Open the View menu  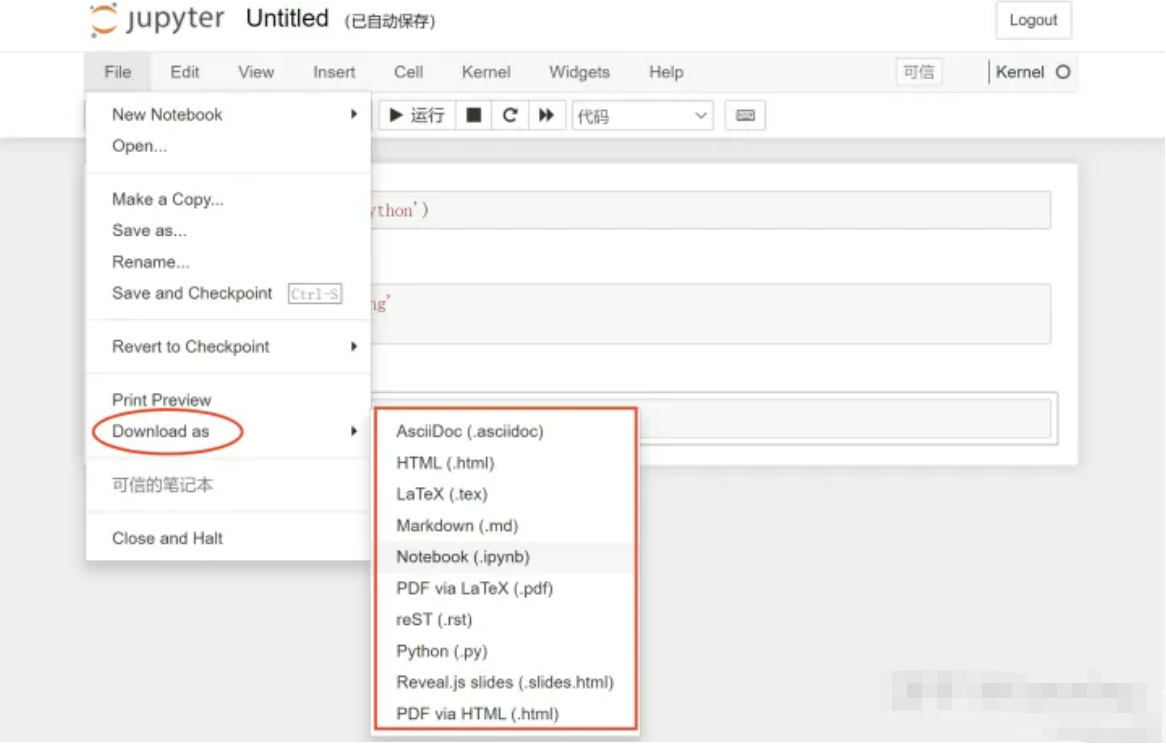256,72
